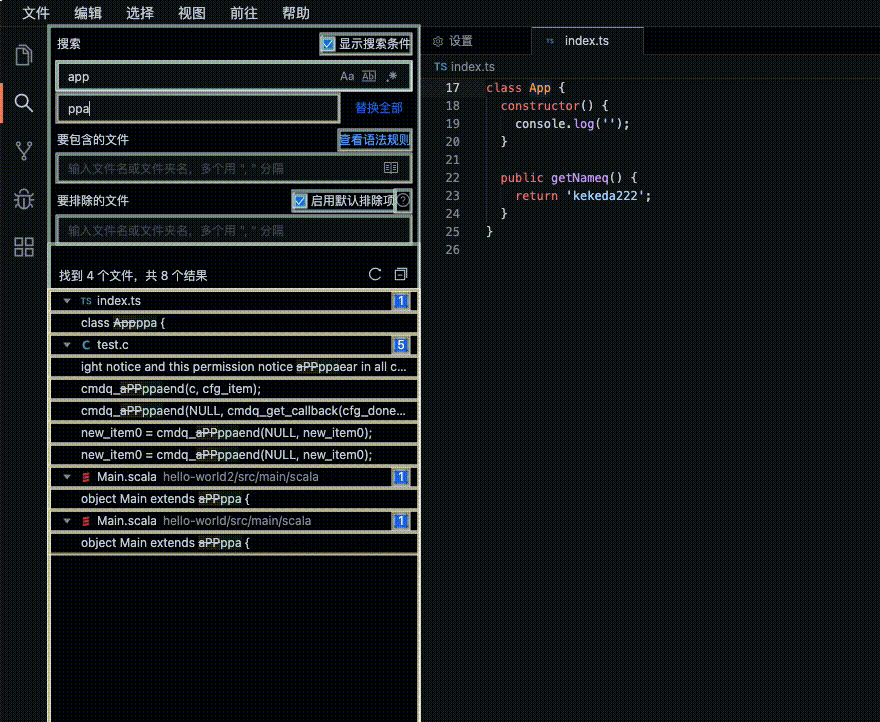880x722 pixels.
Task: Switch to the index.ts editor tab
Action: click(587, 41)
